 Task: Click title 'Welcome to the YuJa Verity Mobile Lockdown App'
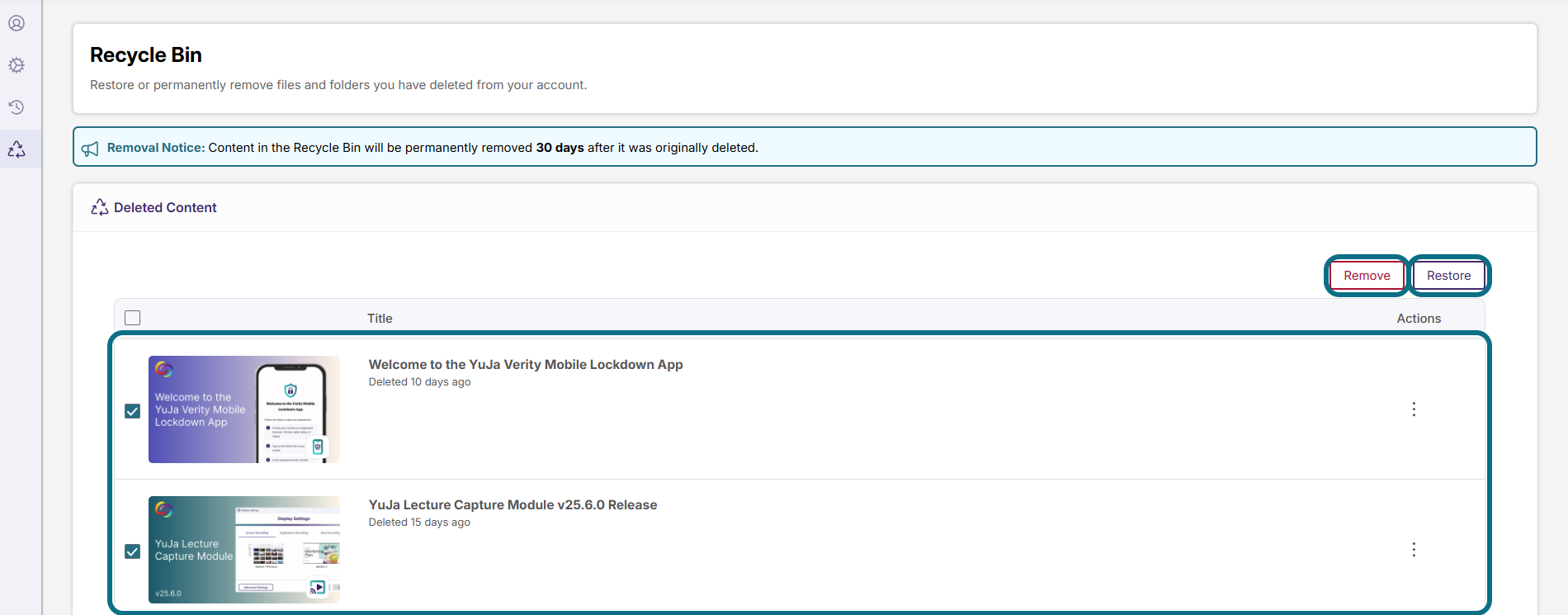click(526, 365)
